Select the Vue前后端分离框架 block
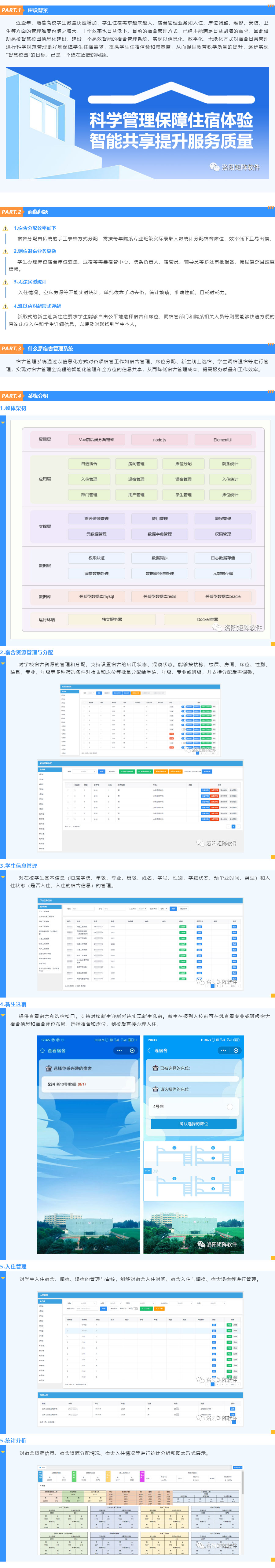The width and height of the screenshot is (275, 1568). 96,440
